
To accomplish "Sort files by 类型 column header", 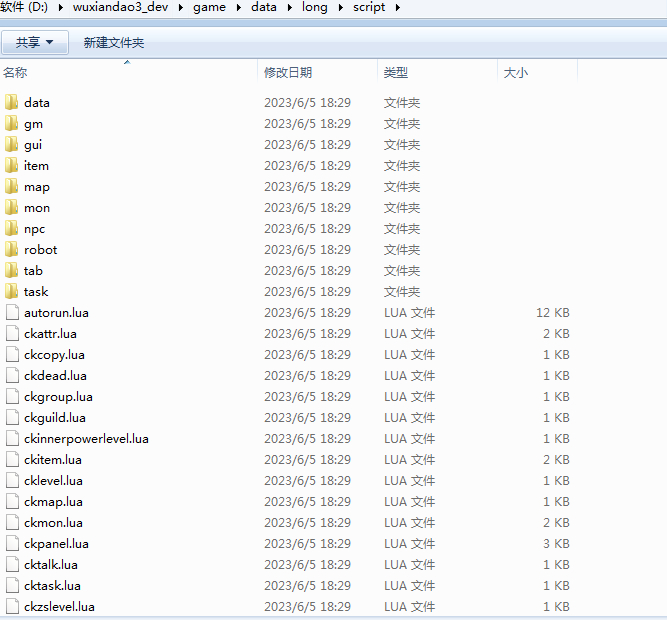I will (396, 73).
